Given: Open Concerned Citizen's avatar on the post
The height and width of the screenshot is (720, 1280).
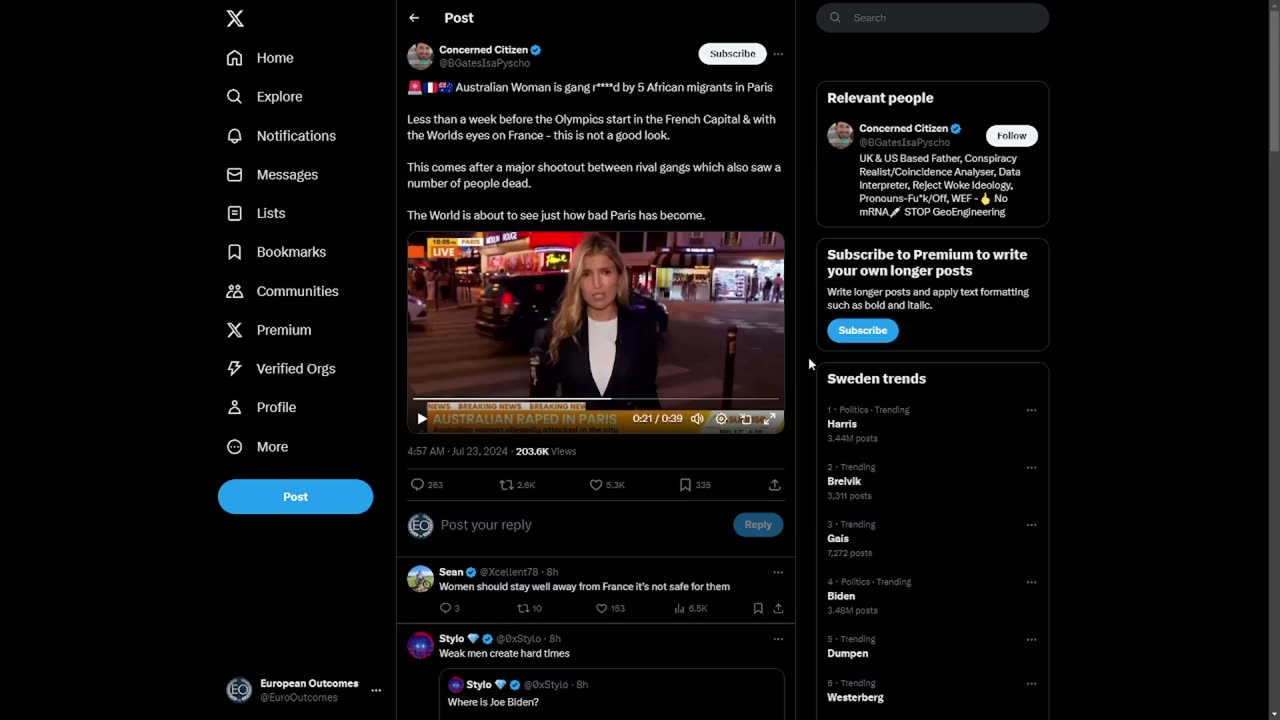Looking at the screenshot, I should tap(420, 56).
